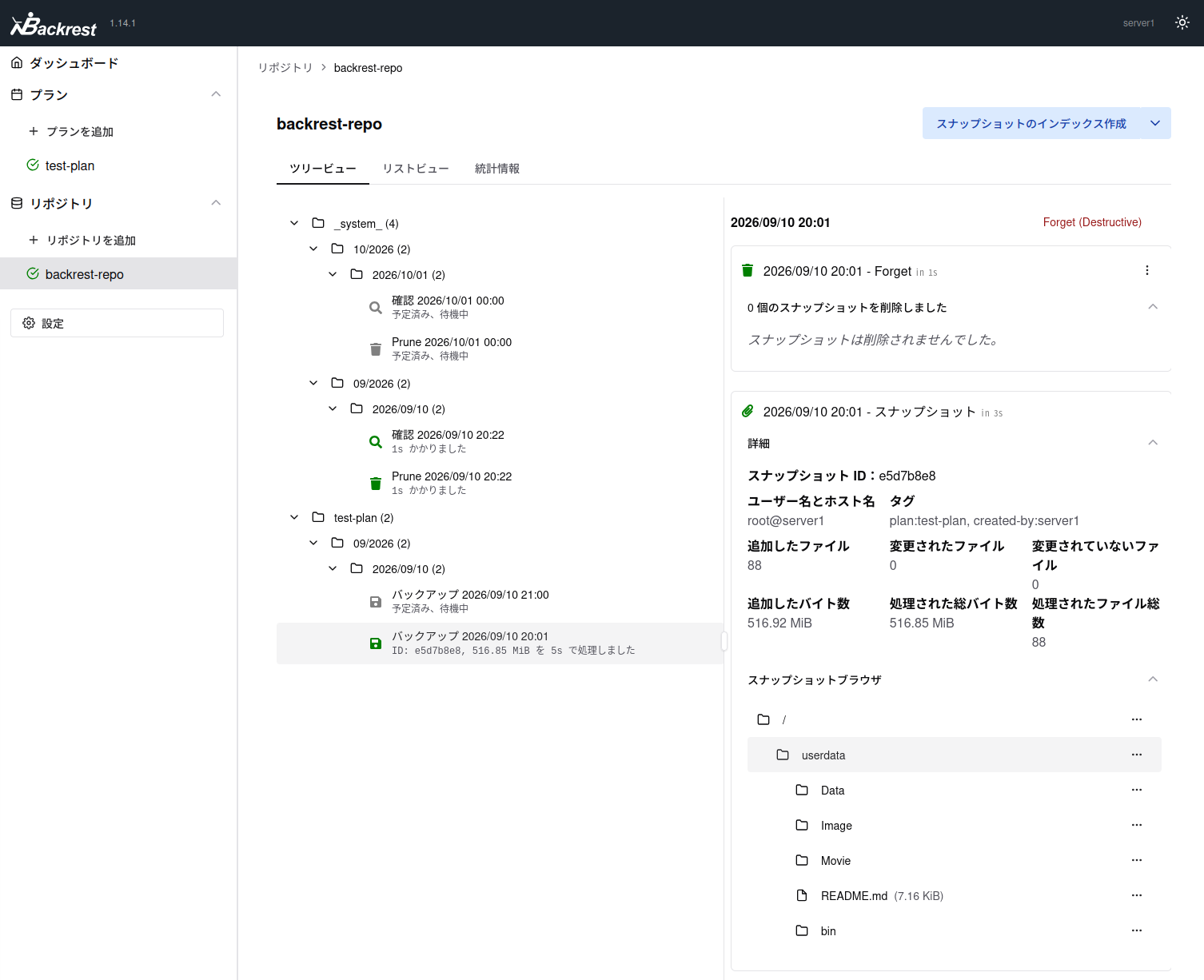
Task: Switch to the 統計情報 tab
Action: point(497,169)
